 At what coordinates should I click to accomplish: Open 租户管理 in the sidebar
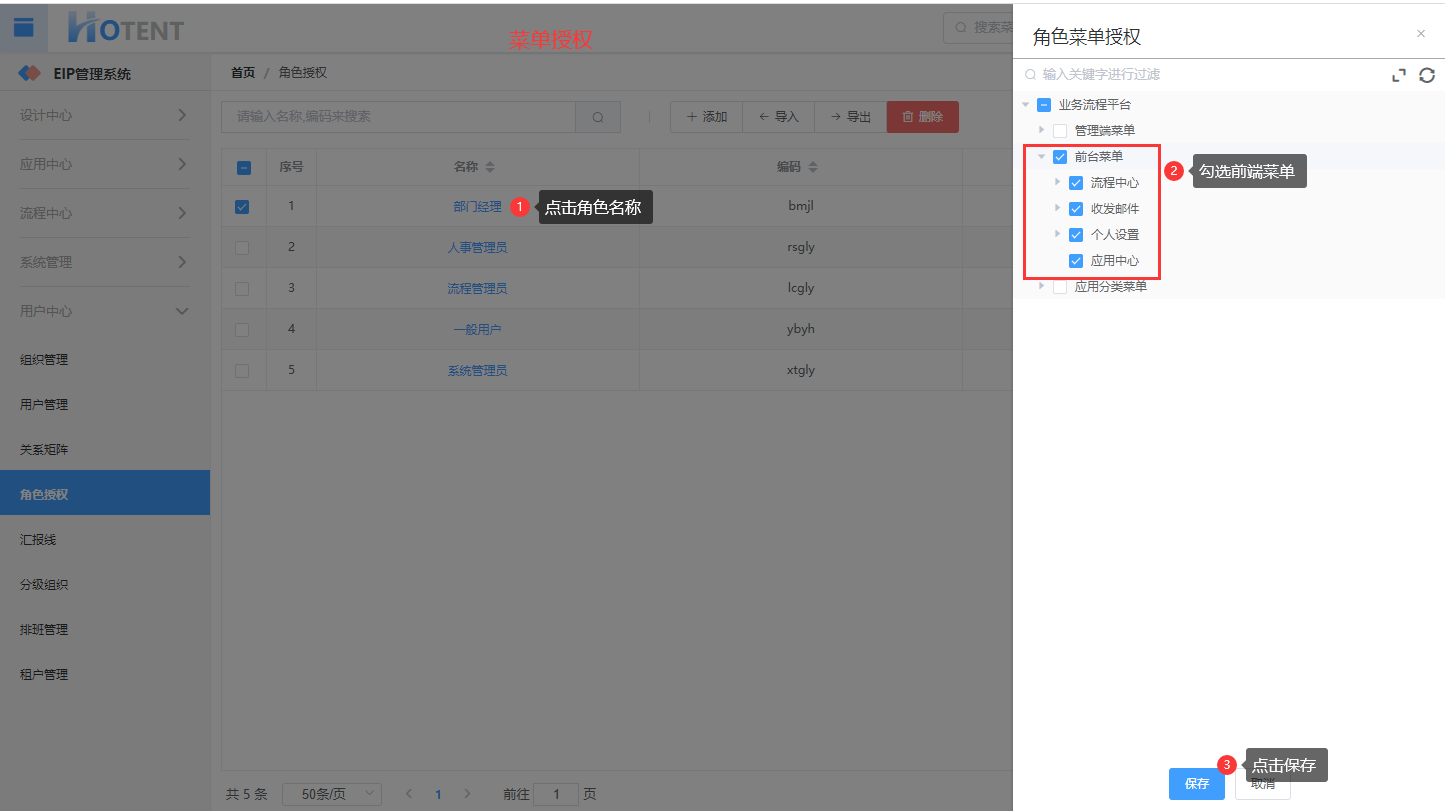click(105, 675)
